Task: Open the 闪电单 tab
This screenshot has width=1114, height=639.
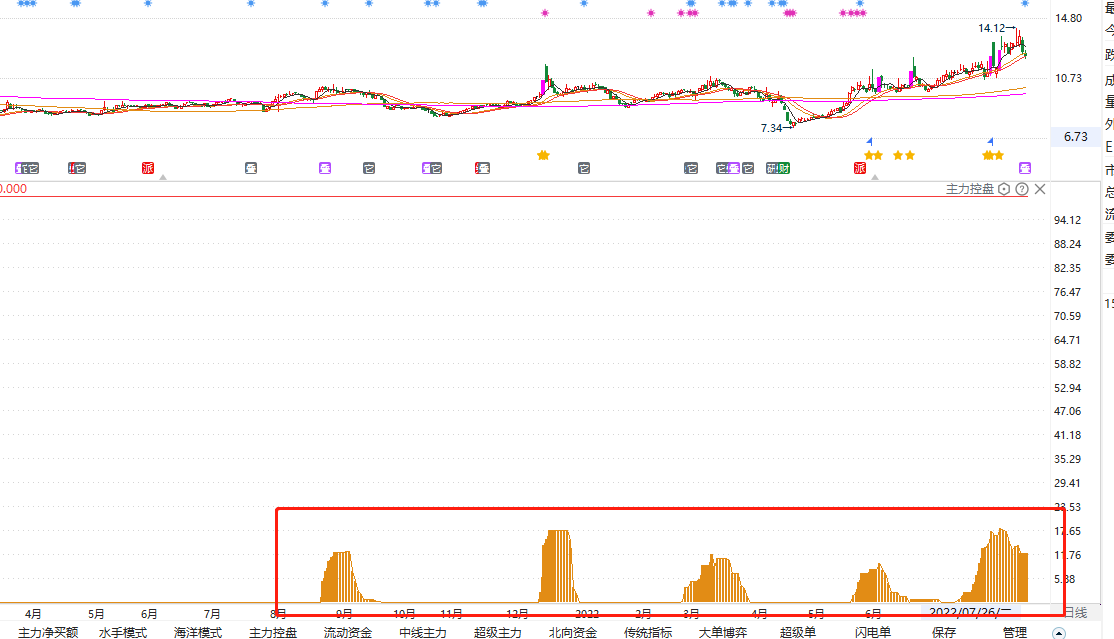Action: 872,632
